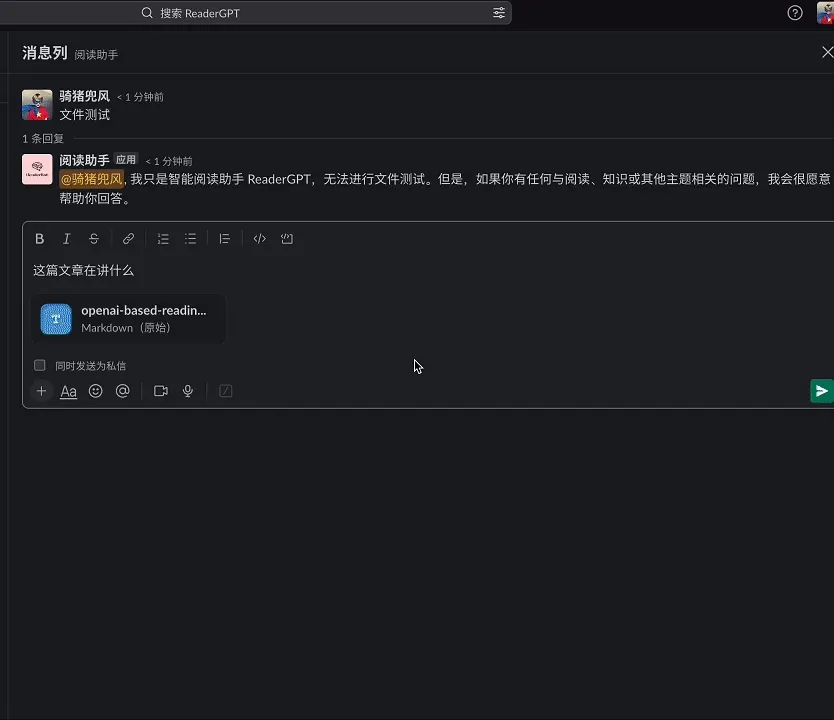
Task: Expand the 1 条回复 thread reply
Action: (x=42, y=138)
